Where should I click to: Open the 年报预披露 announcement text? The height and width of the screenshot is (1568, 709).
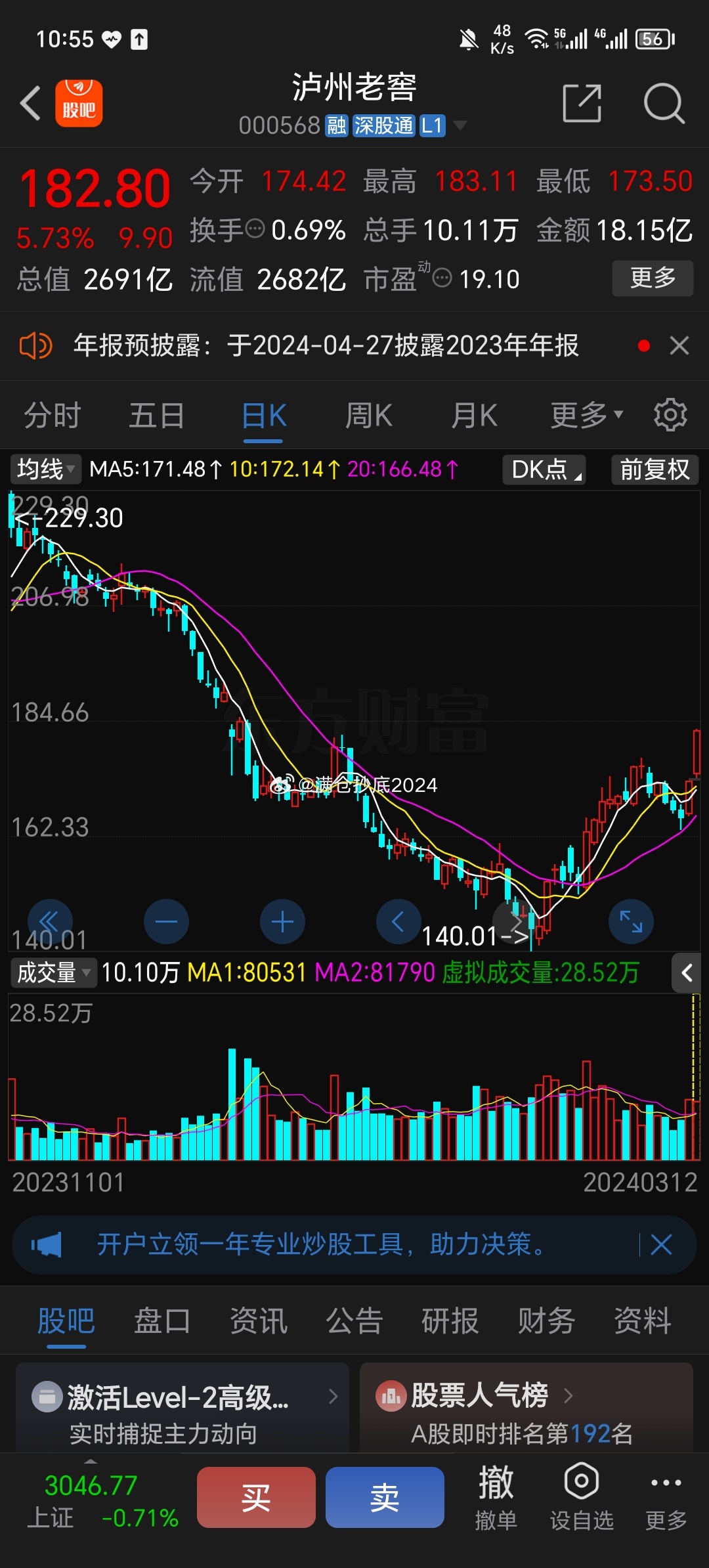point(326,345)
